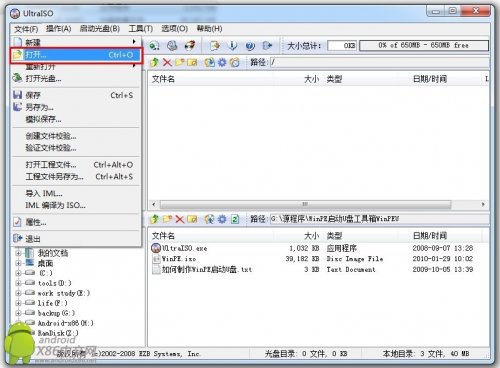Select WinPE.iso in the local file list

pos(179,259)
